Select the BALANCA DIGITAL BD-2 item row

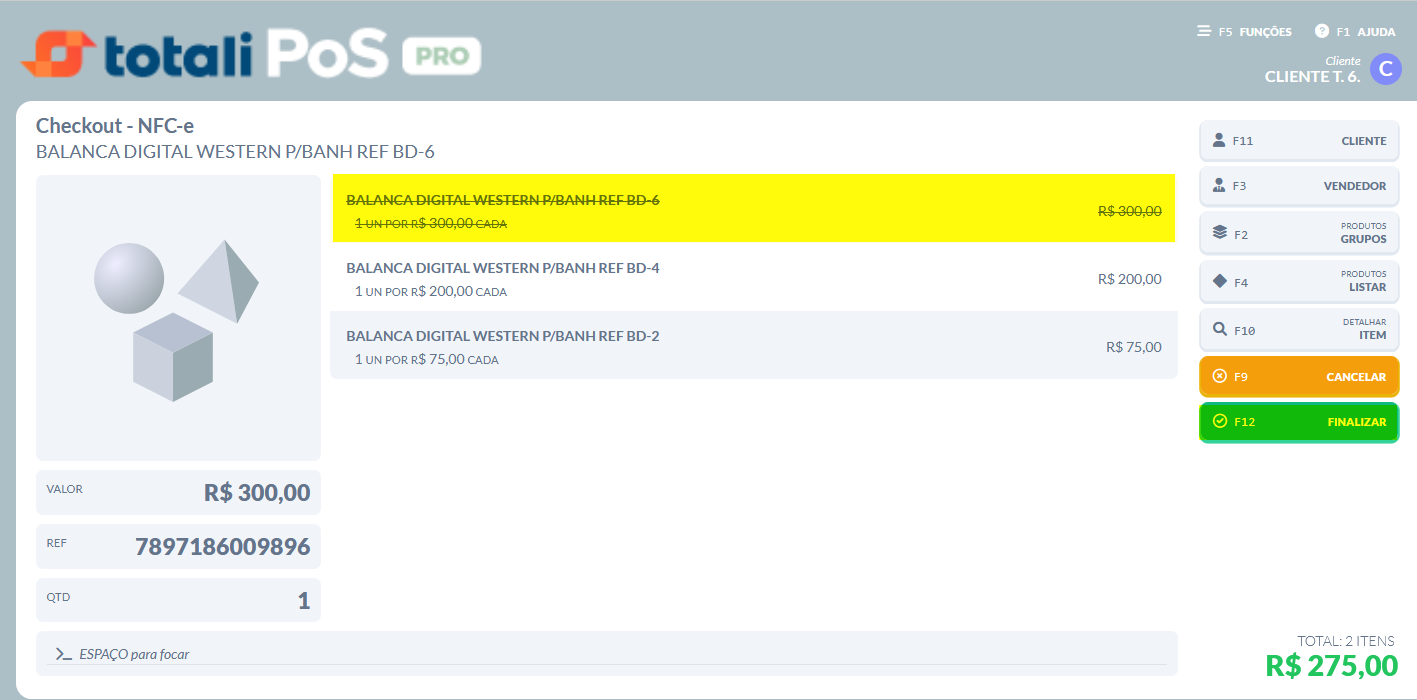tap(754, 345)
